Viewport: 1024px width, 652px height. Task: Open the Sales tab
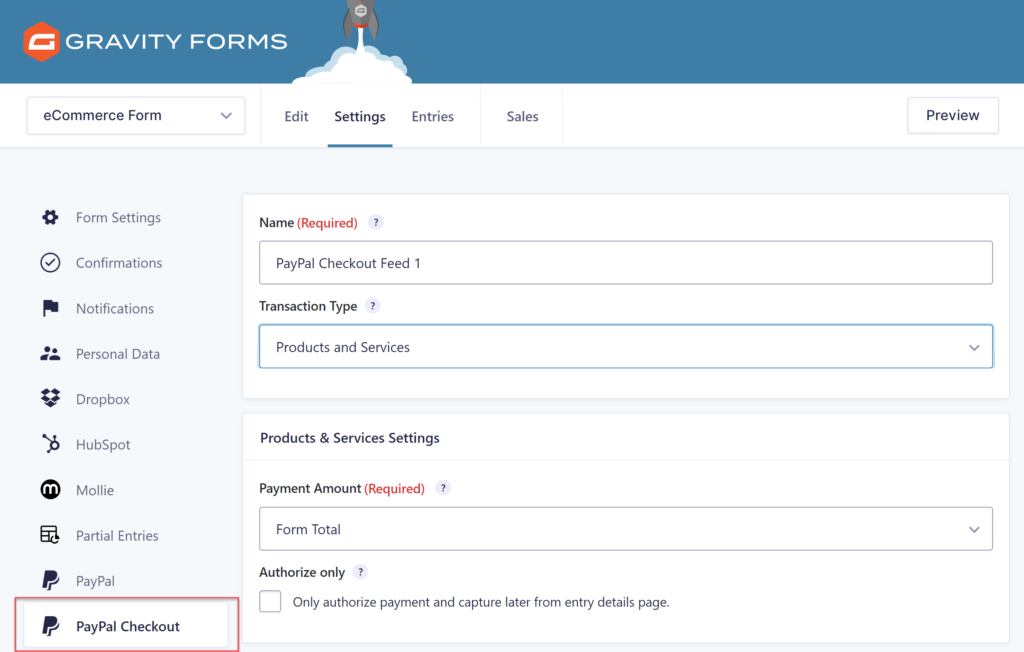521,116
